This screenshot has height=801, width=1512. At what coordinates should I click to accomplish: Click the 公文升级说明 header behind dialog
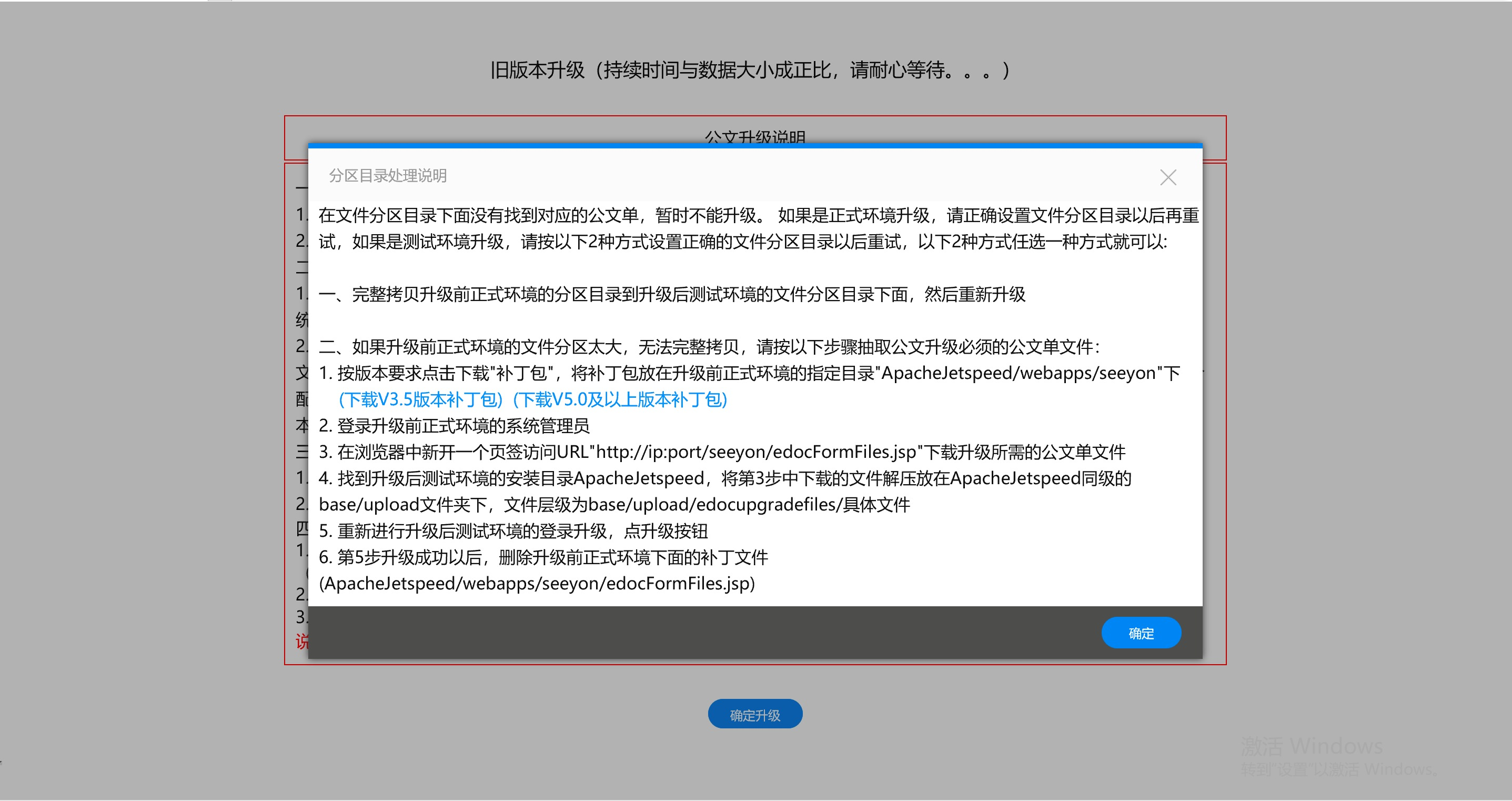tap(755, 136)
